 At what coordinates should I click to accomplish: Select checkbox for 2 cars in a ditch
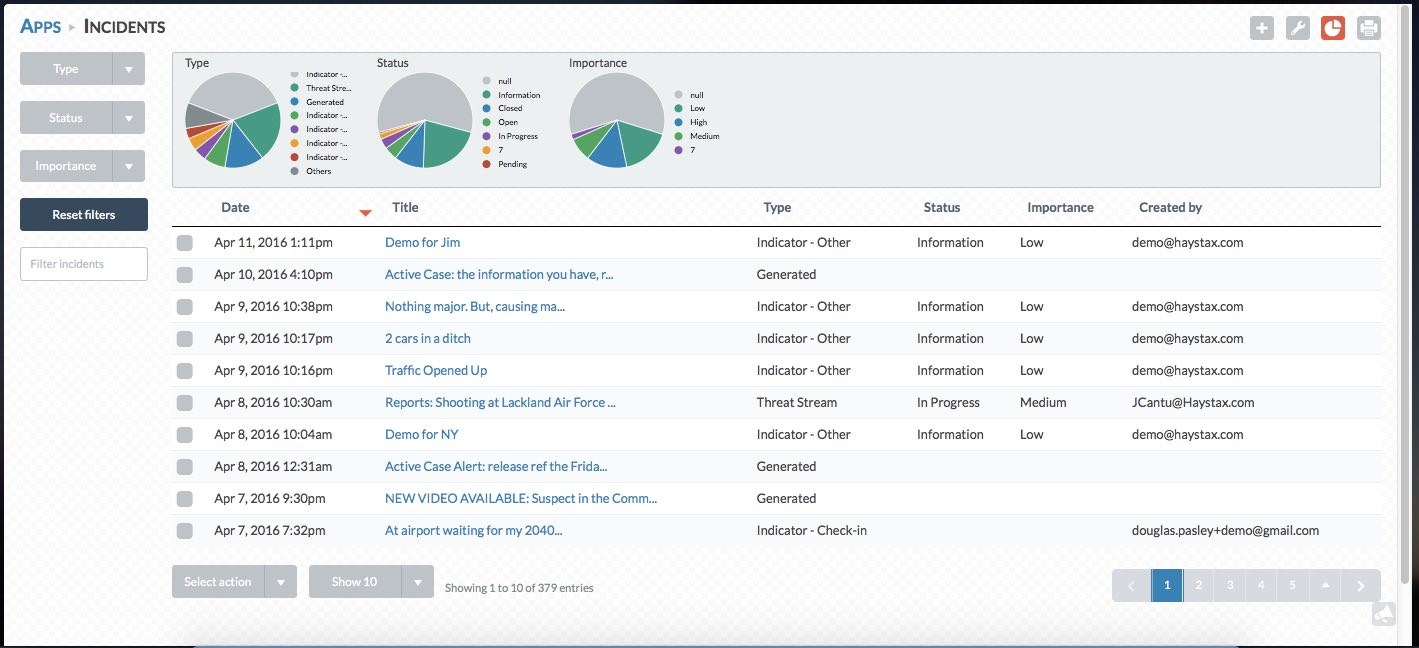coord(185,339)
